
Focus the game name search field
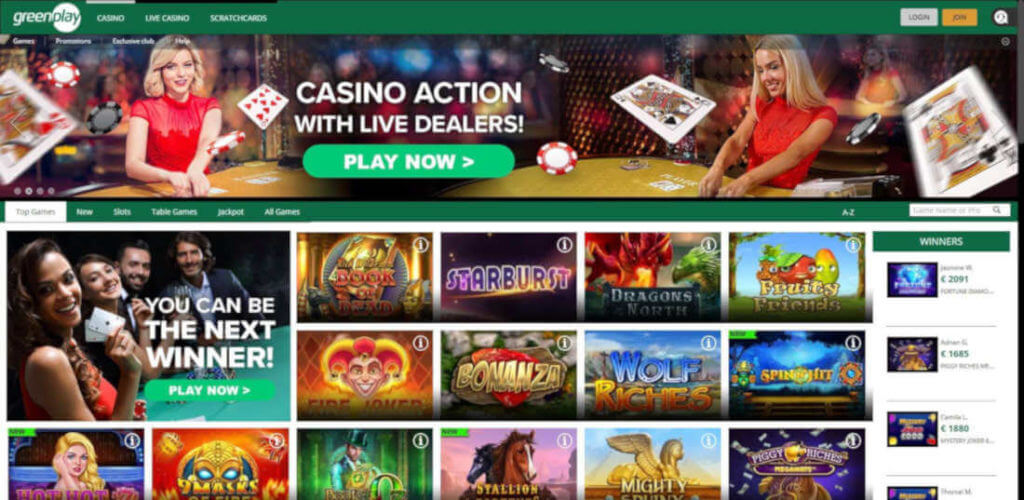[952, 210]
